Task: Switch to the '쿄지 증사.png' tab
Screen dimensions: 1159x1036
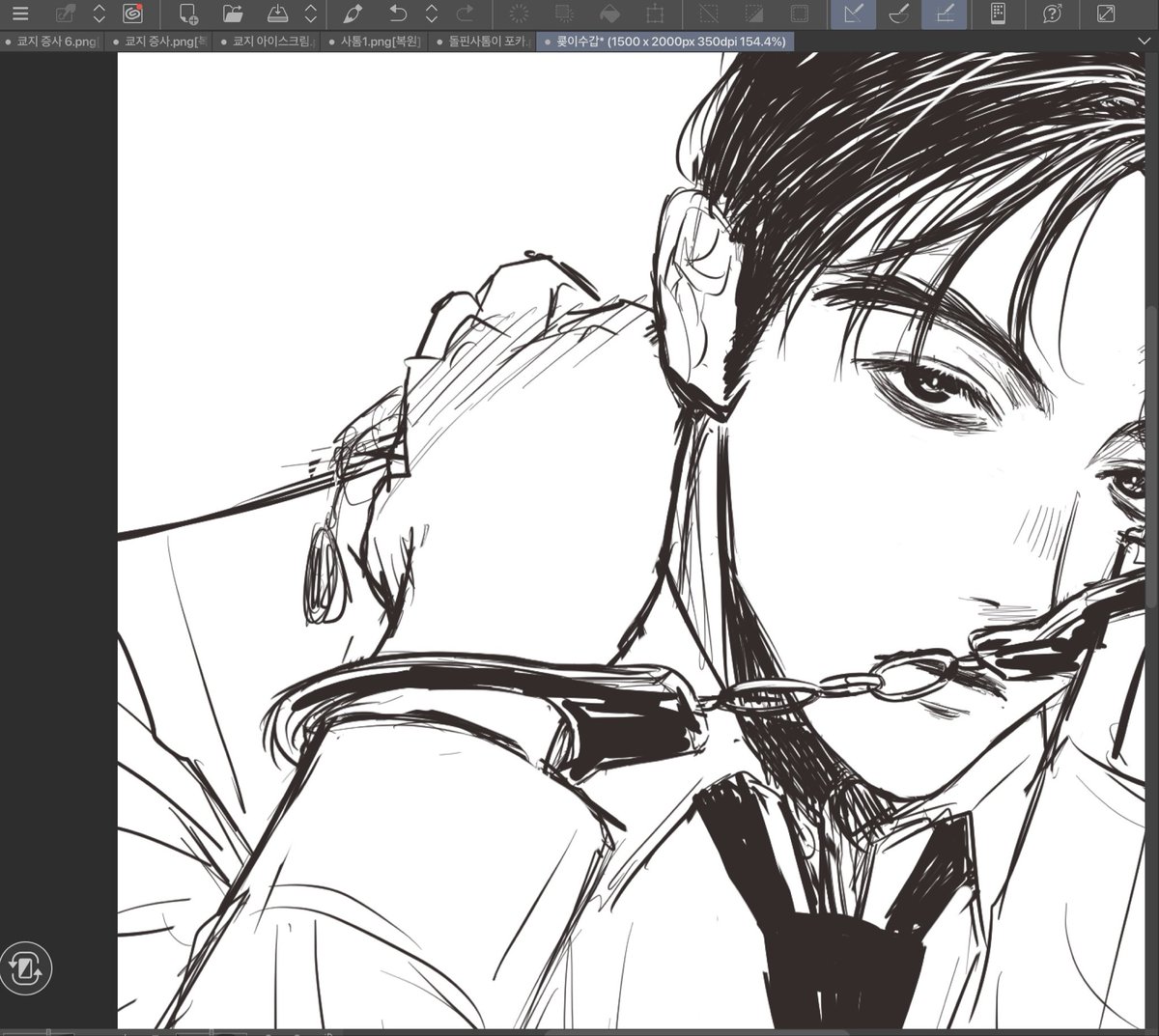Action: click(x=160, y=42)
